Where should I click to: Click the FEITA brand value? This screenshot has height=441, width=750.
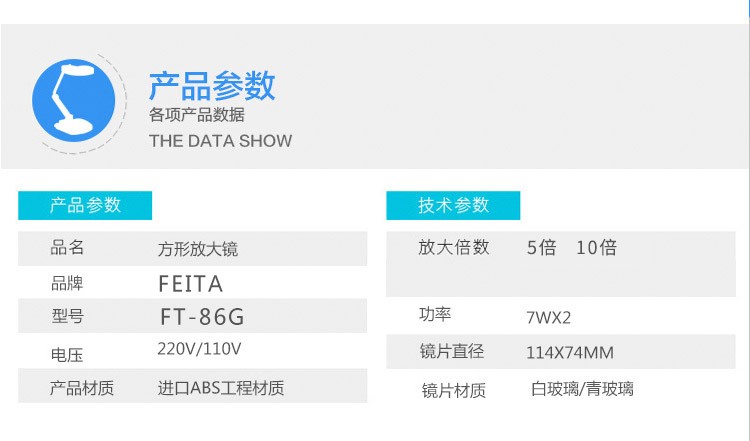pyautogui.click(x=190, y=283)
